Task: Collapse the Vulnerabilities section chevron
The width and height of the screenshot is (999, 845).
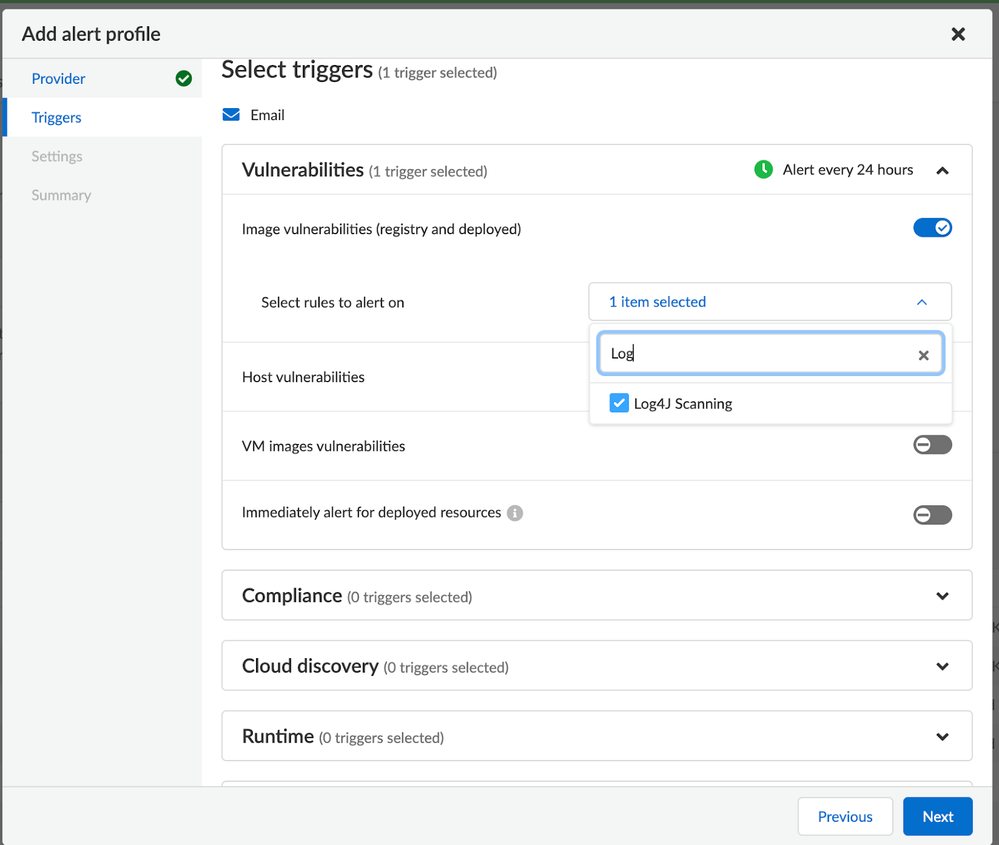Action: [x=942, y=171]
